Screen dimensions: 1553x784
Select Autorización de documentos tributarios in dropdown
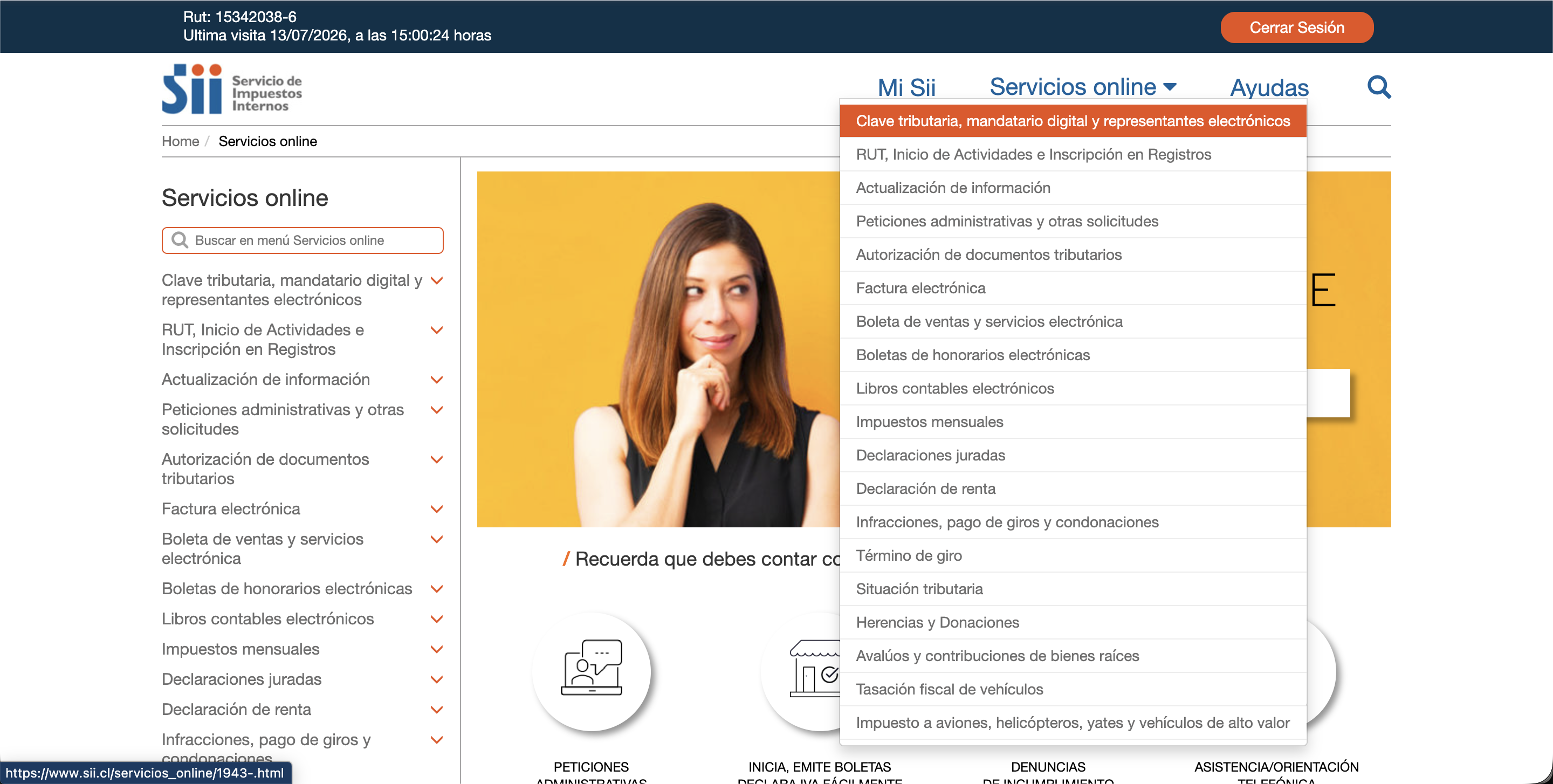coord(1073,255)
